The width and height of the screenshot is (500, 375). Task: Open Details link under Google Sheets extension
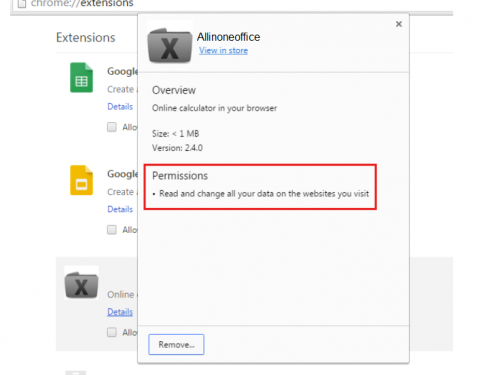point(120,107)
